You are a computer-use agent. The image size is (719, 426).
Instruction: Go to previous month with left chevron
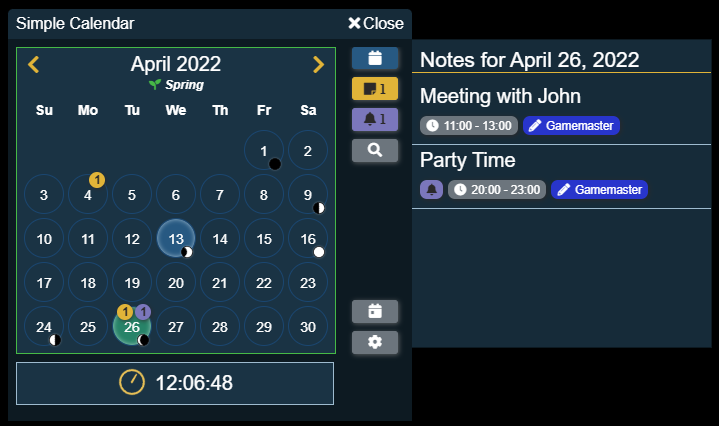pos(33,65)
